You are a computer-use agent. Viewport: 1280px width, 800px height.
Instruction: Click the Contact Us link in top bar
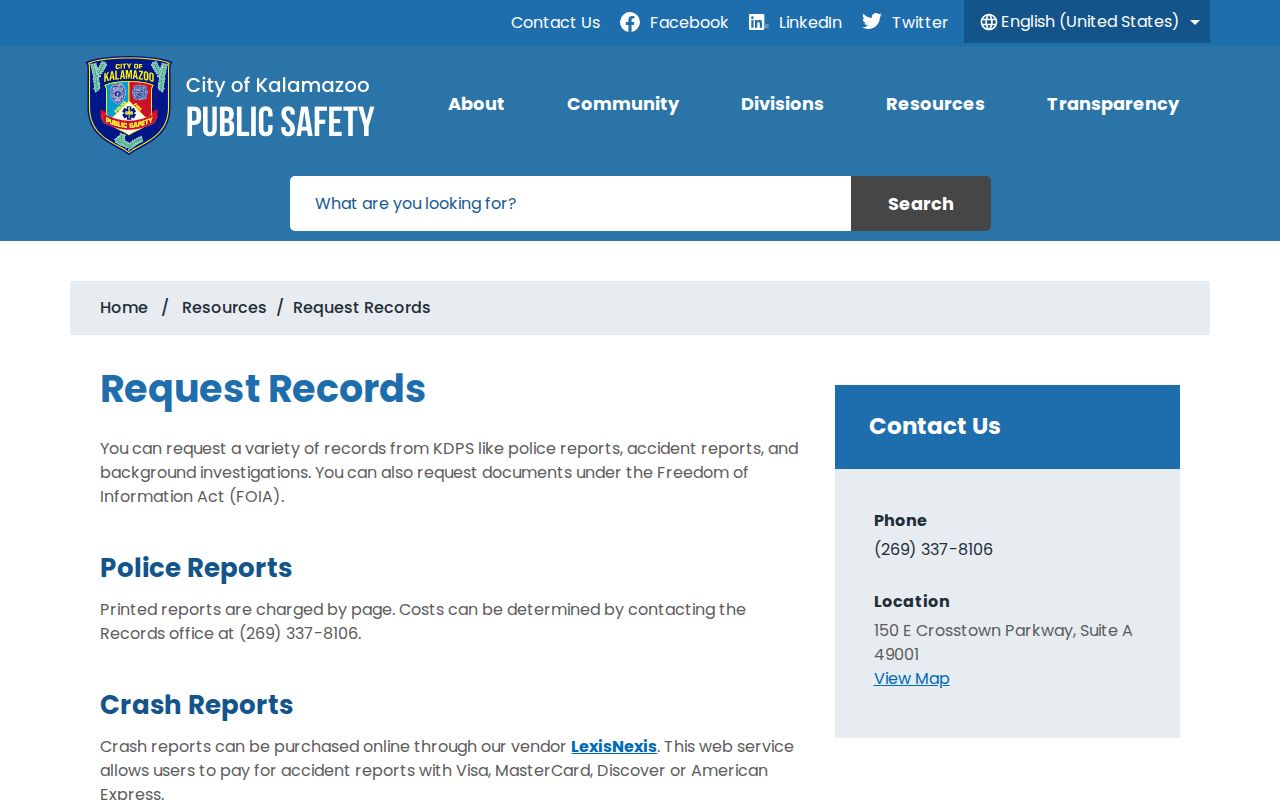pos(556,22)
